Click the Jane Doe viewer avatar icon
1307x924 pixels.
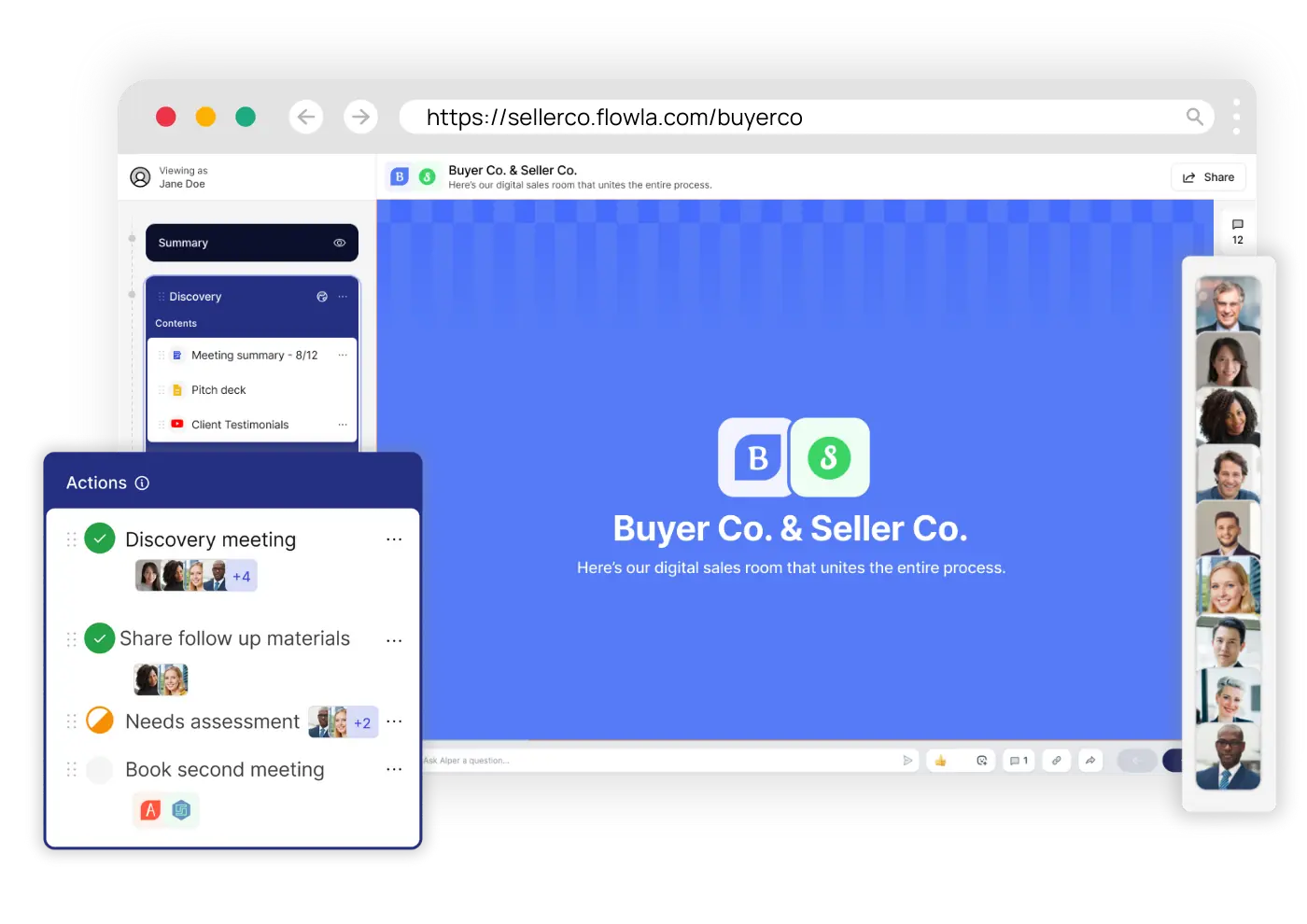[x=140, y=177]
